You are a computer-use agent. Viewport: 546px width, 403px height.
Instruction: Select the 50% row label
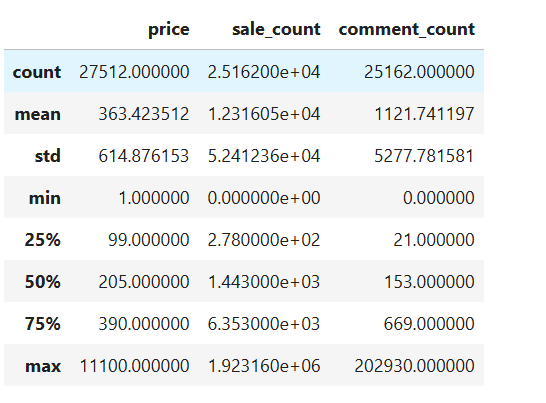point(43,281)
